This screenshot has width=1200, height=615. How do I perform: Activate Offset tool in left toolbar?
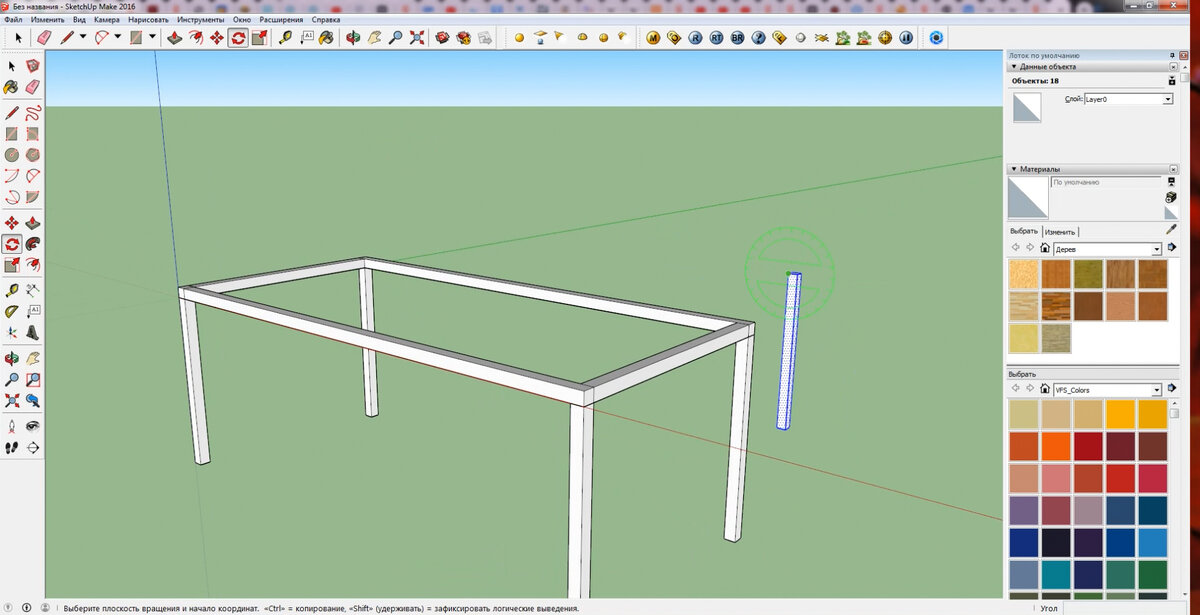pyautogui.click(x=33, y=265)
